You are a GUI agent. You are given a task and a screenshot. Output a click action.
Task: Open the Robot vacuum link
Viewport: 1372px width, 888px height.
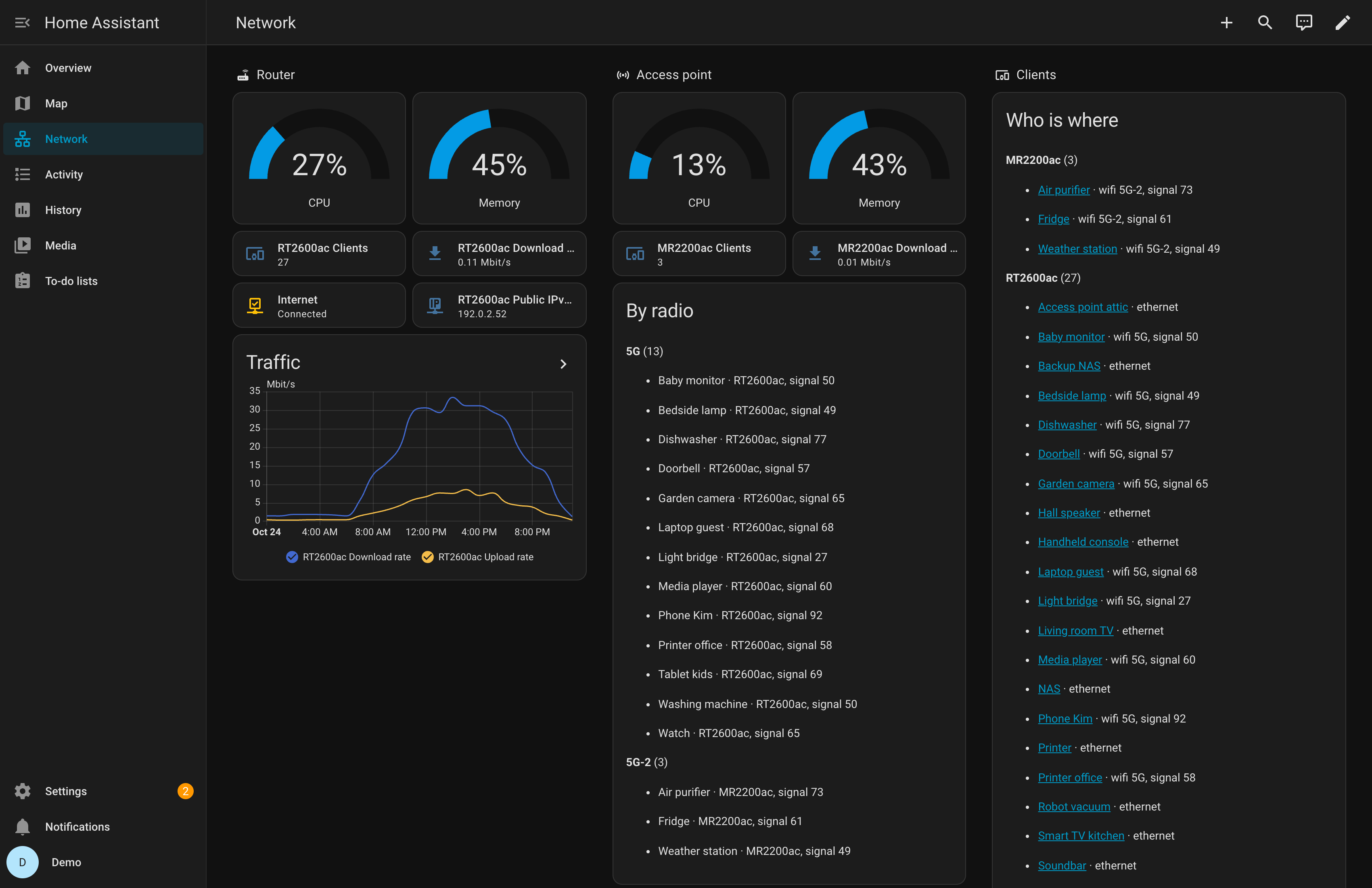tap(1074, 807)
